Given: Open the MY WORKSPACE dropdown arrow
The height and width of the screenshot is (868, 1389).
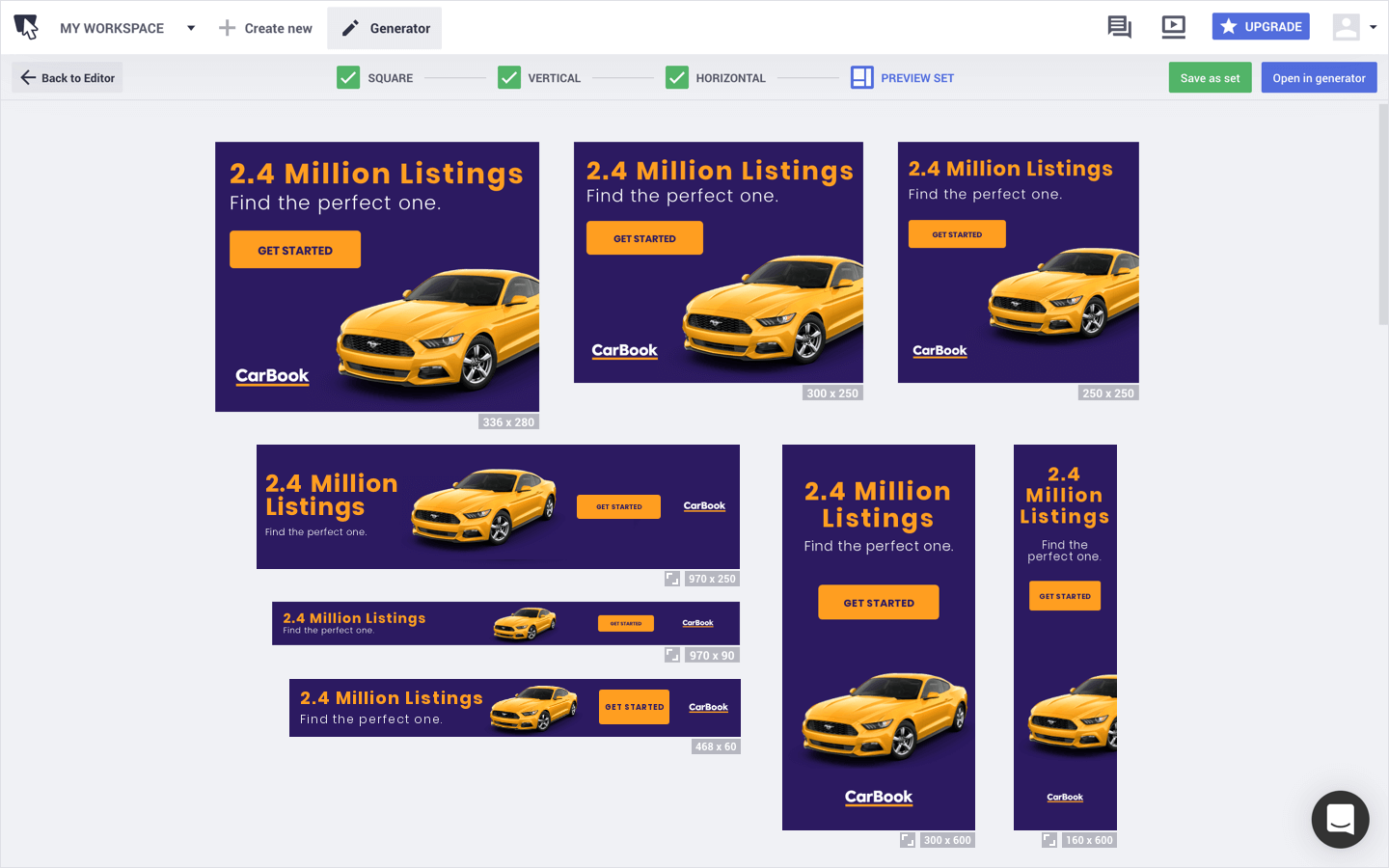Looking at the screenshot, I should coord(191,28).
